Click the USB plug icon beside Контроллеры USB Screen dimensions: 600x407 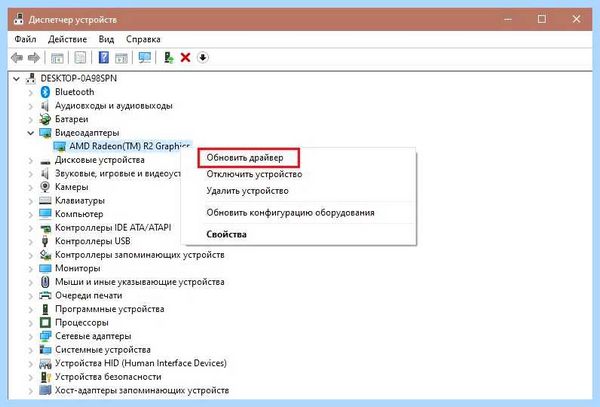click(x=45, y=241)
